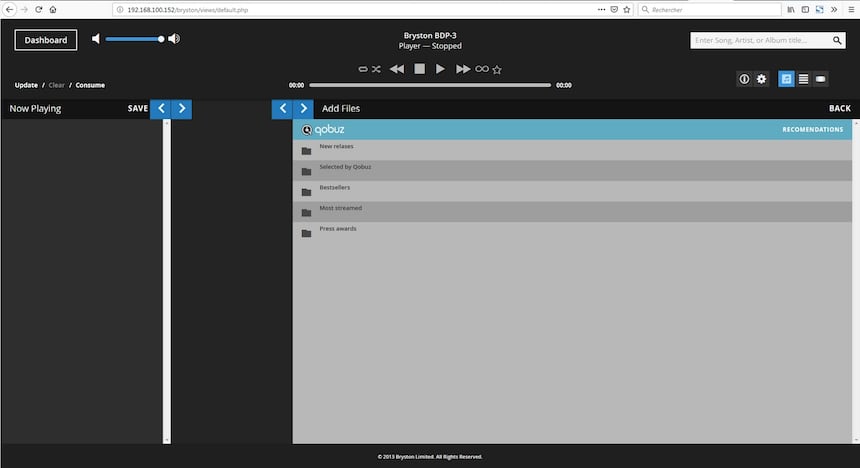Open Firefox library icon
This screenshot has width=860, height=468.
pos(791,9)
